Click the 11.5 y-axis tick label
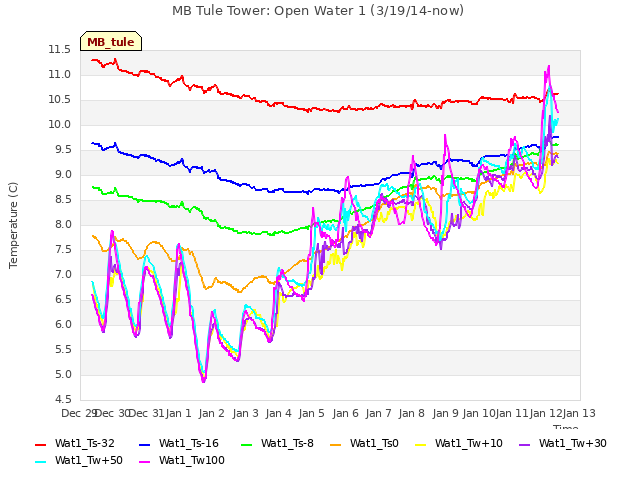 pyautogui.click(x=60, y=50)
